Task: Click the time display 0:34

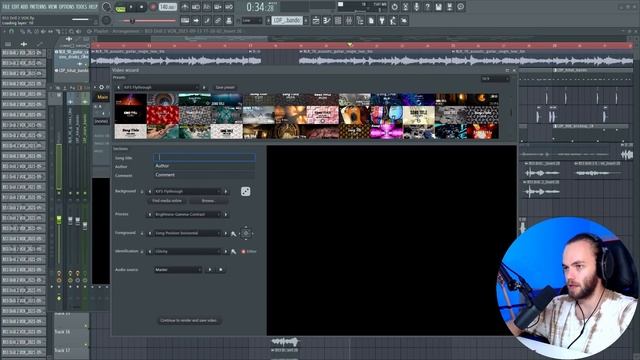Action: point(260,7)
